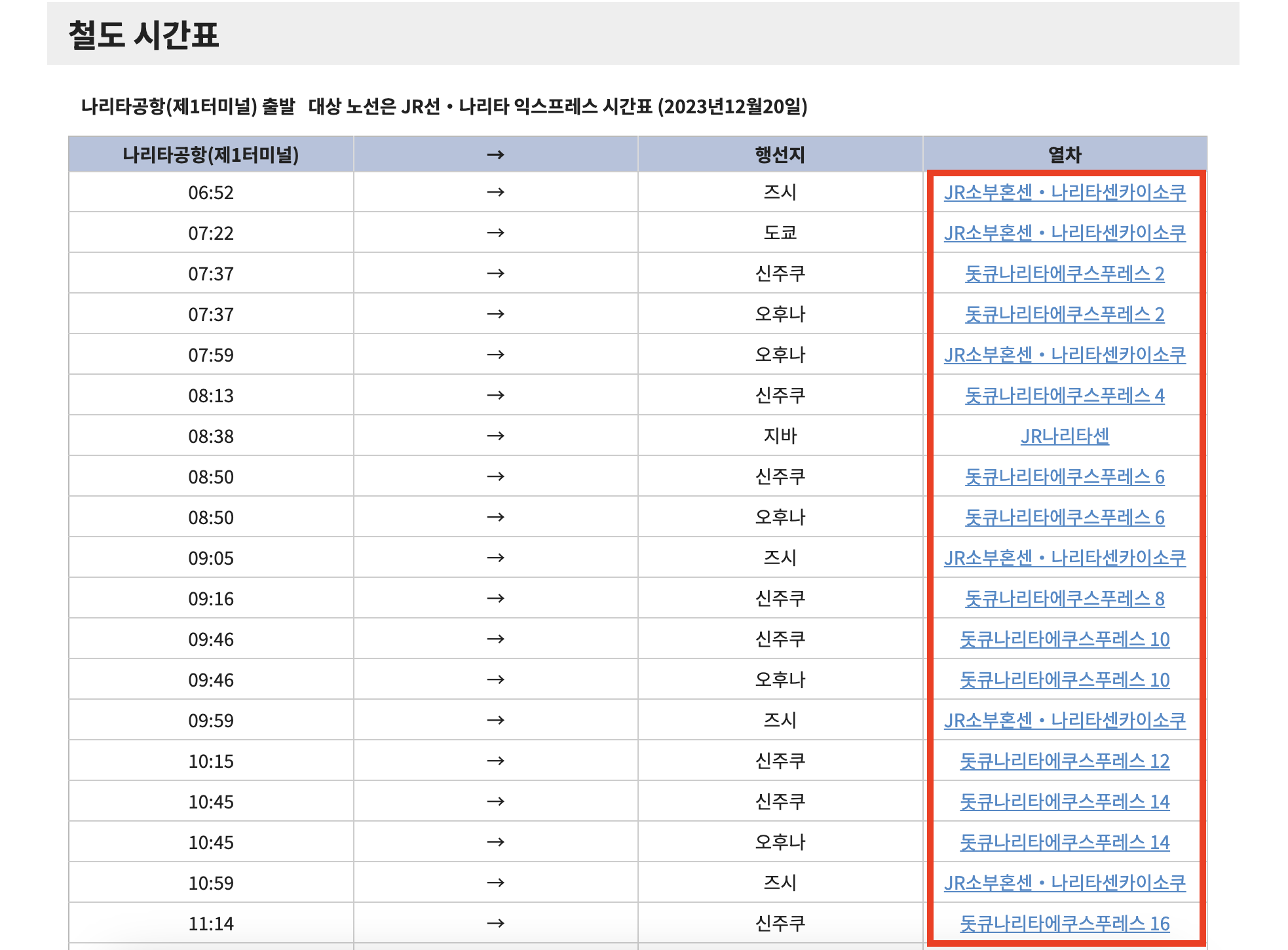The width and height of the screenshot is (1288, 950).
Task: Select the 07:22 departure time cell
Action: coord(211,233)
